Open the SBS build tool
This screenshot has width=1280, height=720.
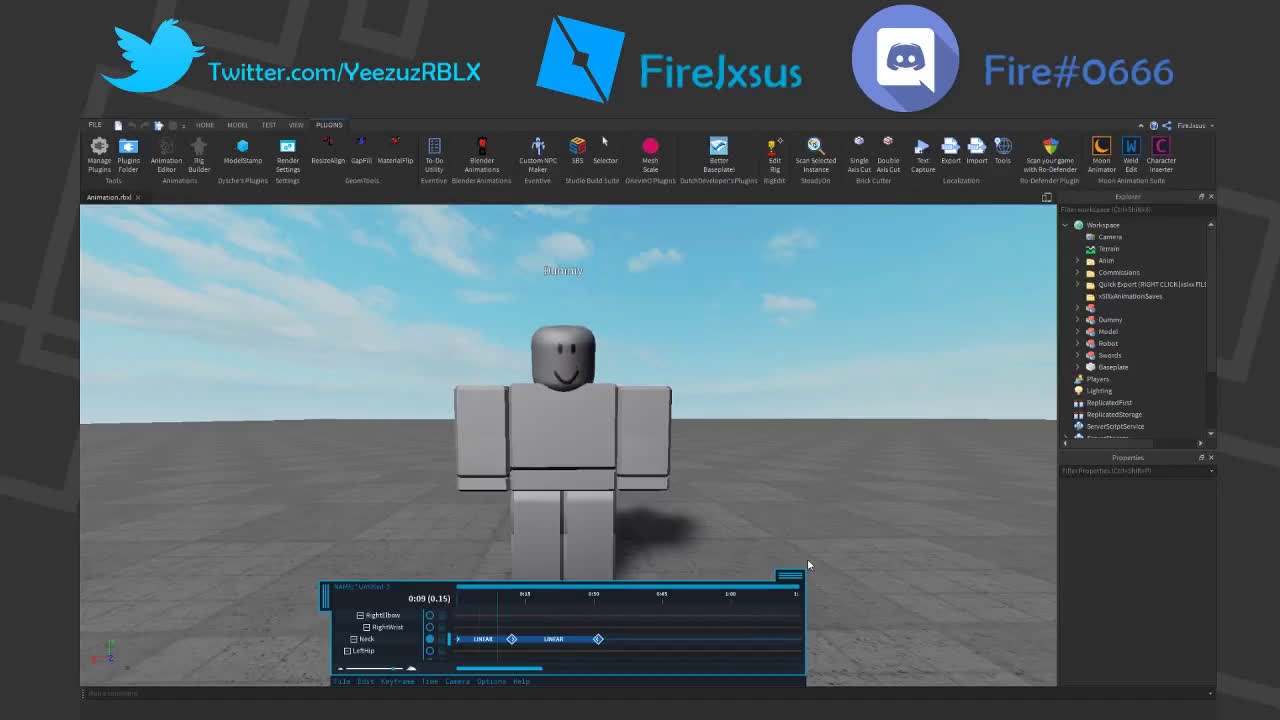[577, 150]
